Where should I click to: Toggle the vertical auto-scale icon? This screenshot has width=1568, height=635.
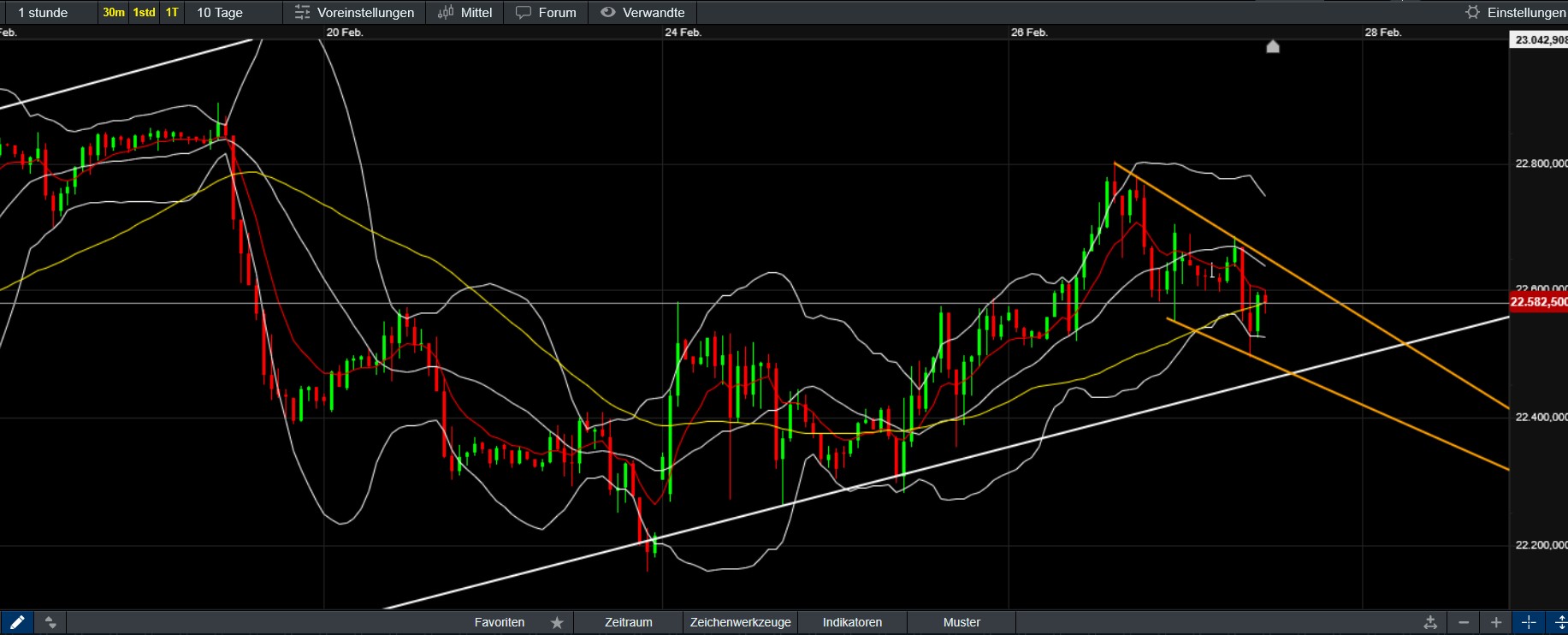[1559, 622]
